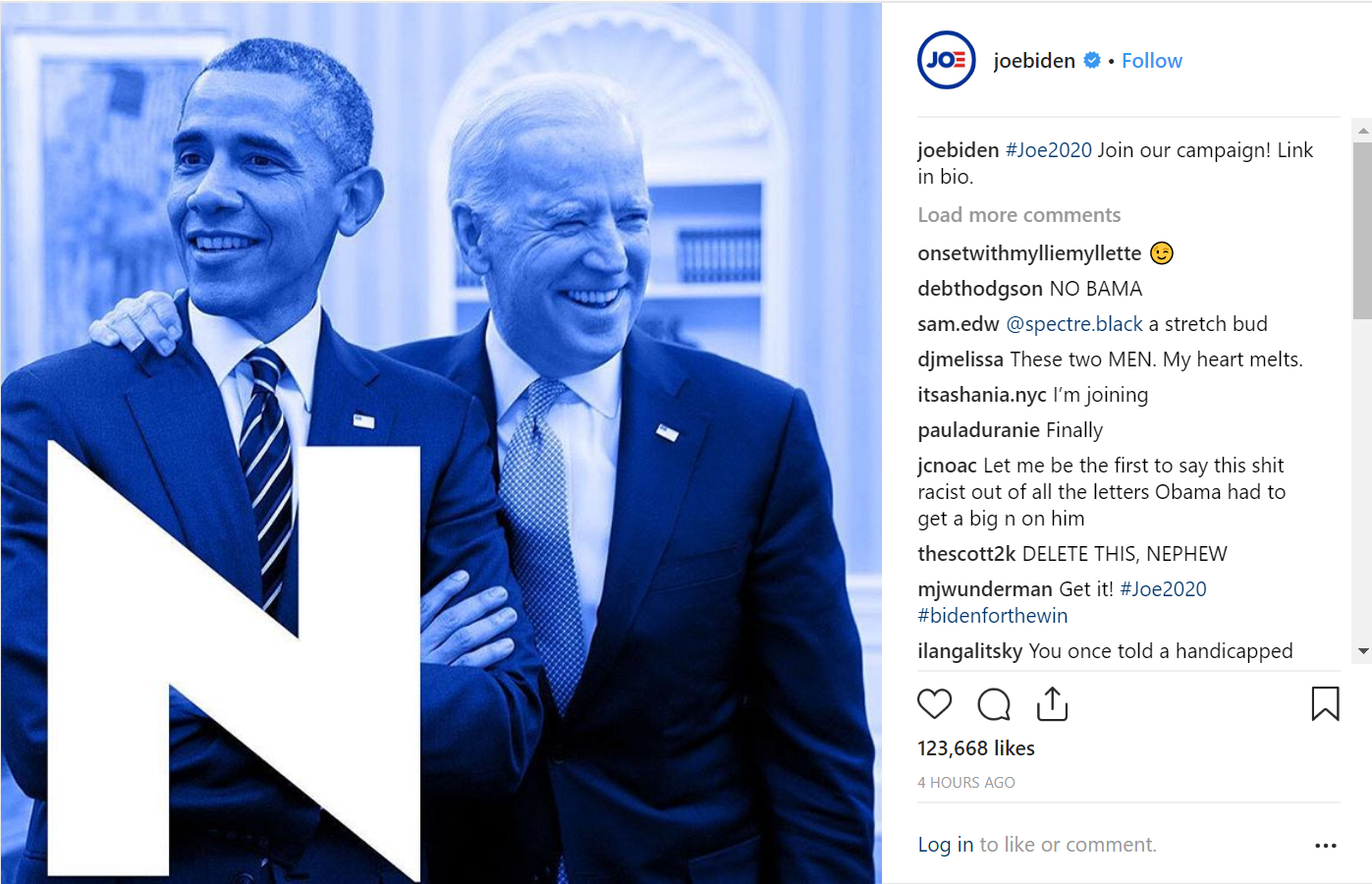Screen dimensions: 1372x884
Task: Click the comments scrollbar down arrow
Action: tap(1362, 651)
